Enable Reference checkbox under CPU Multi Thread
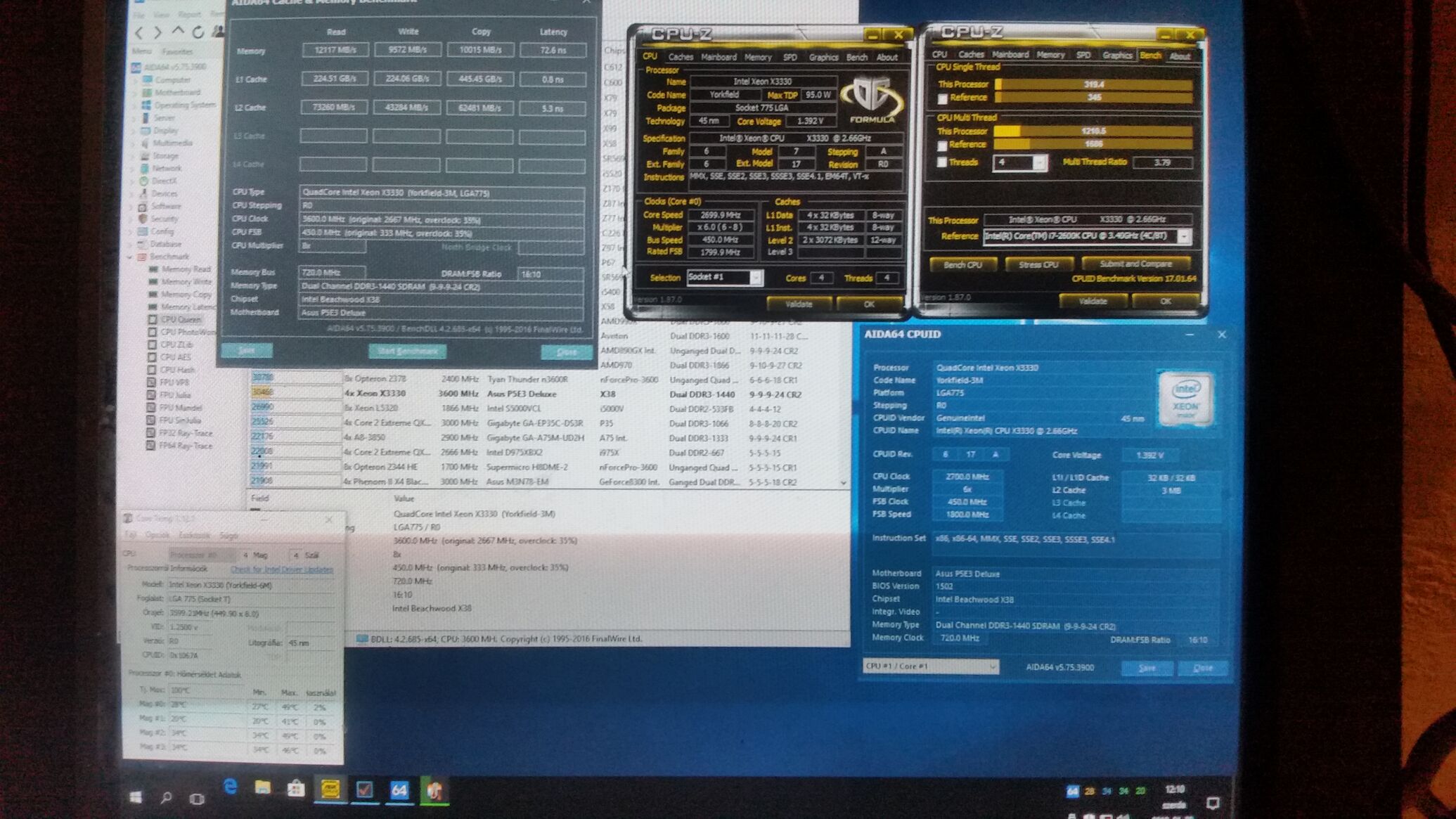1456x819 pixels. pyautogui.click(x=942, y=146)
